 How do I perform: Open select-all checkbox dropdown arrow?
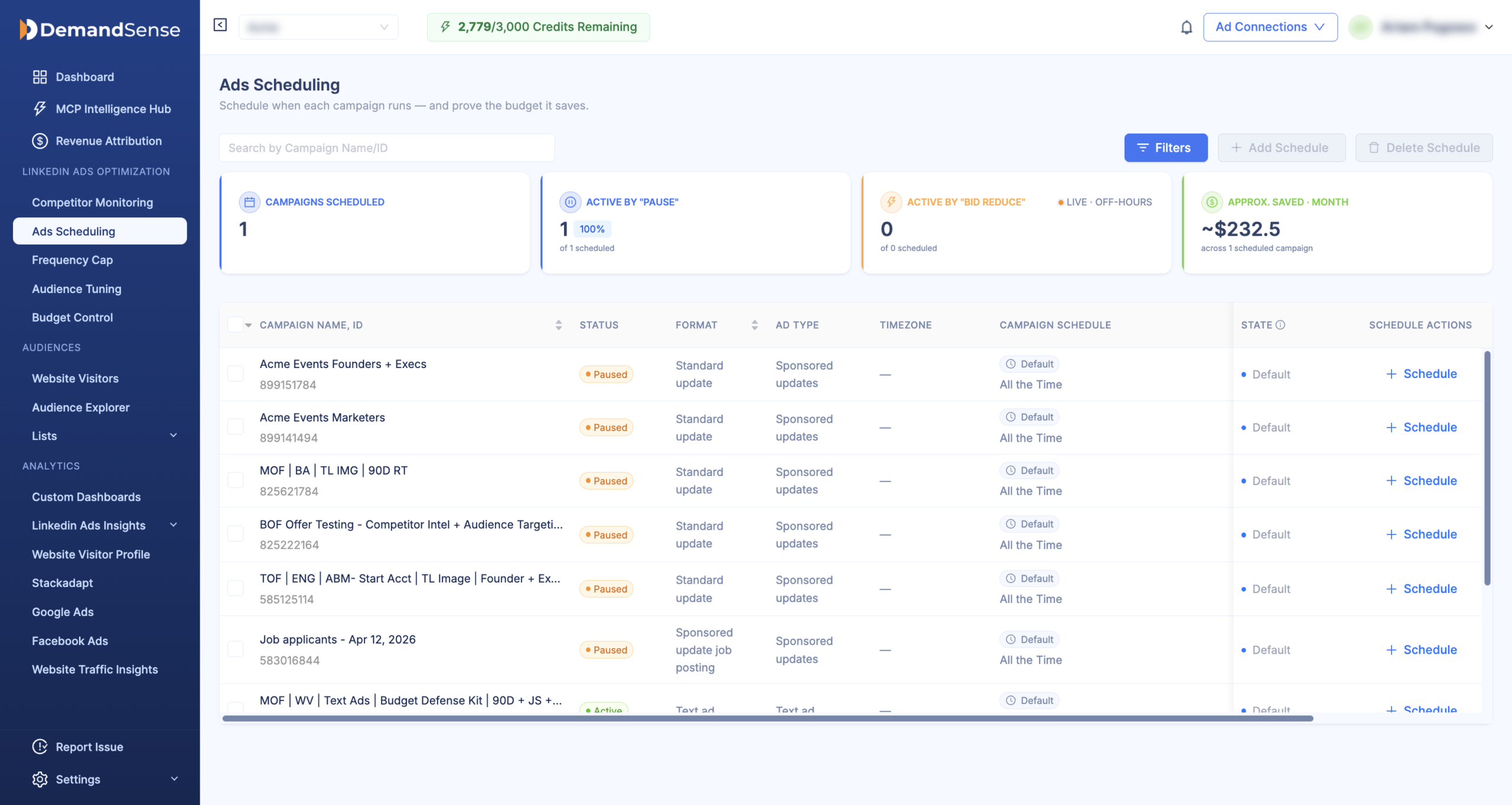pyautogui.click(x=248, y=325)
